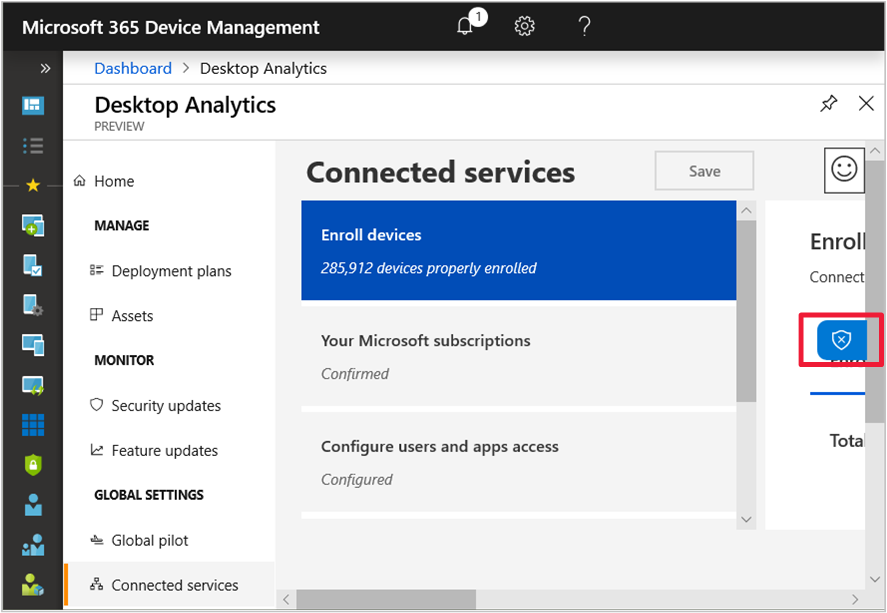Click the Connected services hierarchy icon
Screen dimensions: 887x613
97,584
